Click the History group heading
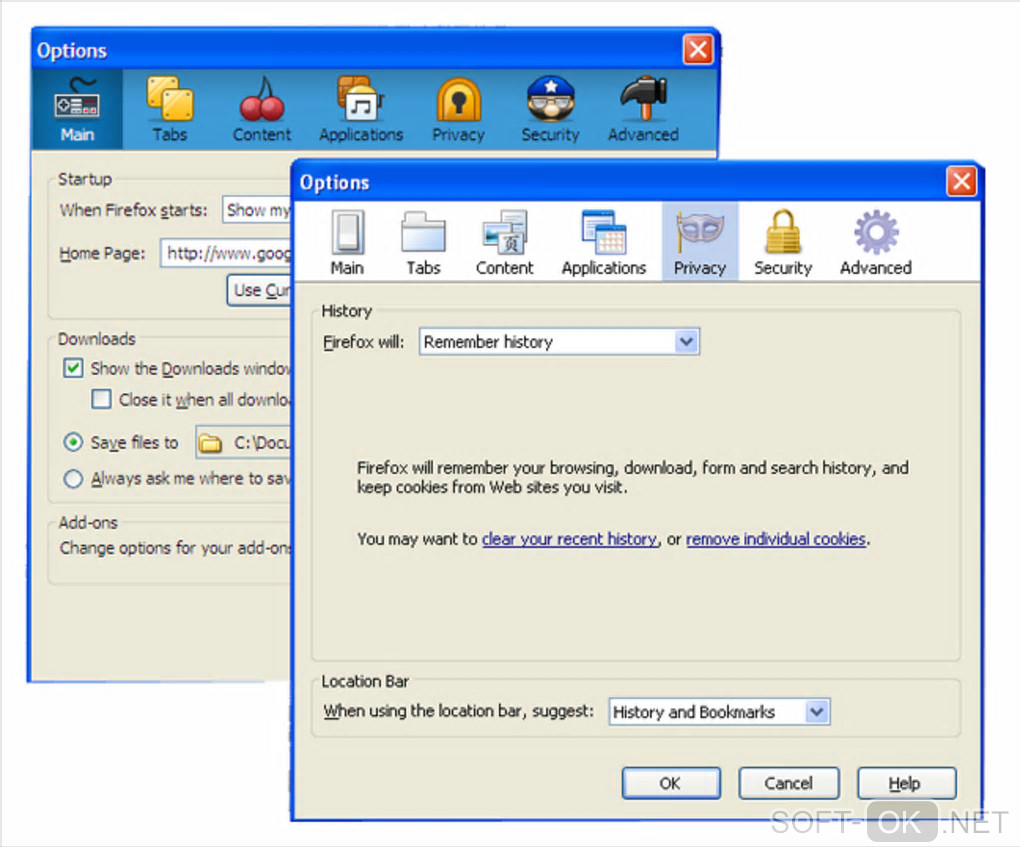1020x847 pixels. coord(347,311)
